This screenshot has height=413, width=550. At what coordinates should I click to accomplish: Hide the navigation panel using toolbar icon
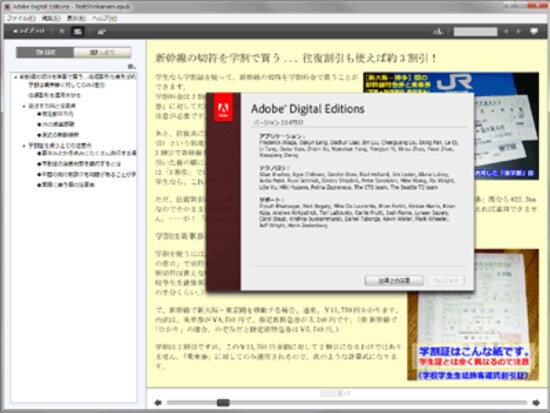[x=62, y=32]
